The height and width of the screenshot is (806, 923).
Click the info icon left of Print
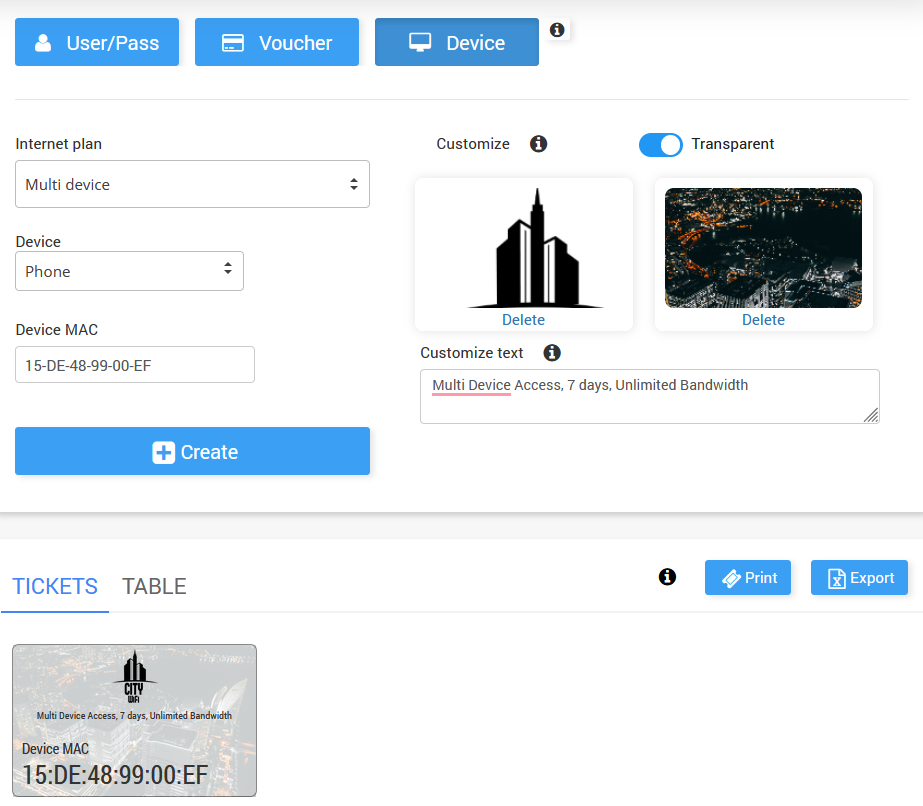[668, 577]
